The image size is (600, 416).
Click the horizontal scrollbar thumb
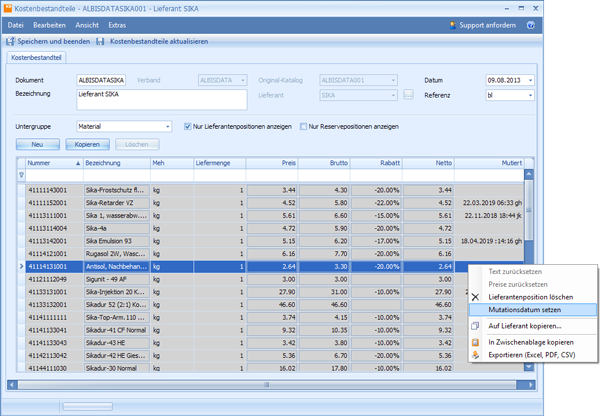click(x=267, y=385)
